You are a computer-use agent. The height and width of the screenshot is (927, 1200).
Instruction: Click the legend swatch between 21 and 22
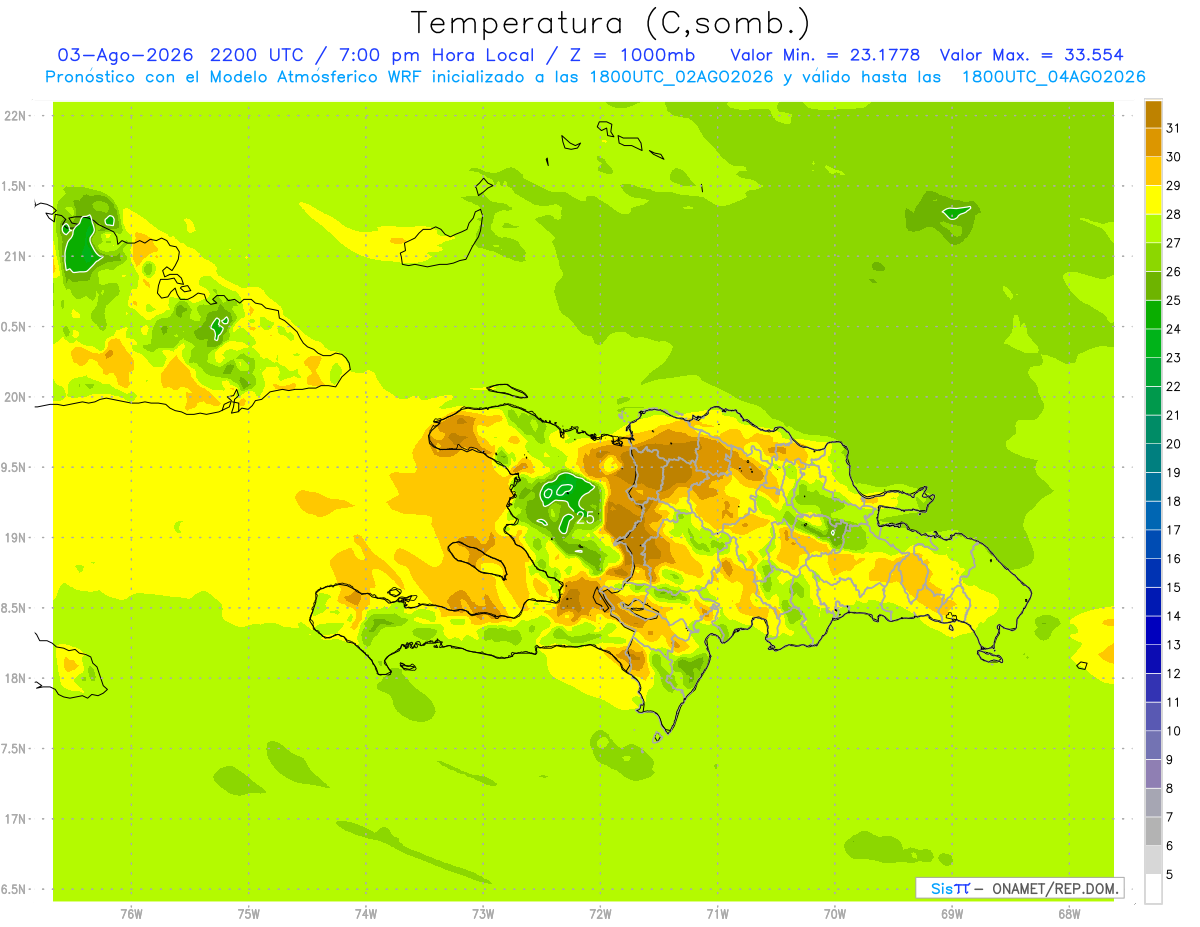pyautogui.click(x=1153, y=401)
